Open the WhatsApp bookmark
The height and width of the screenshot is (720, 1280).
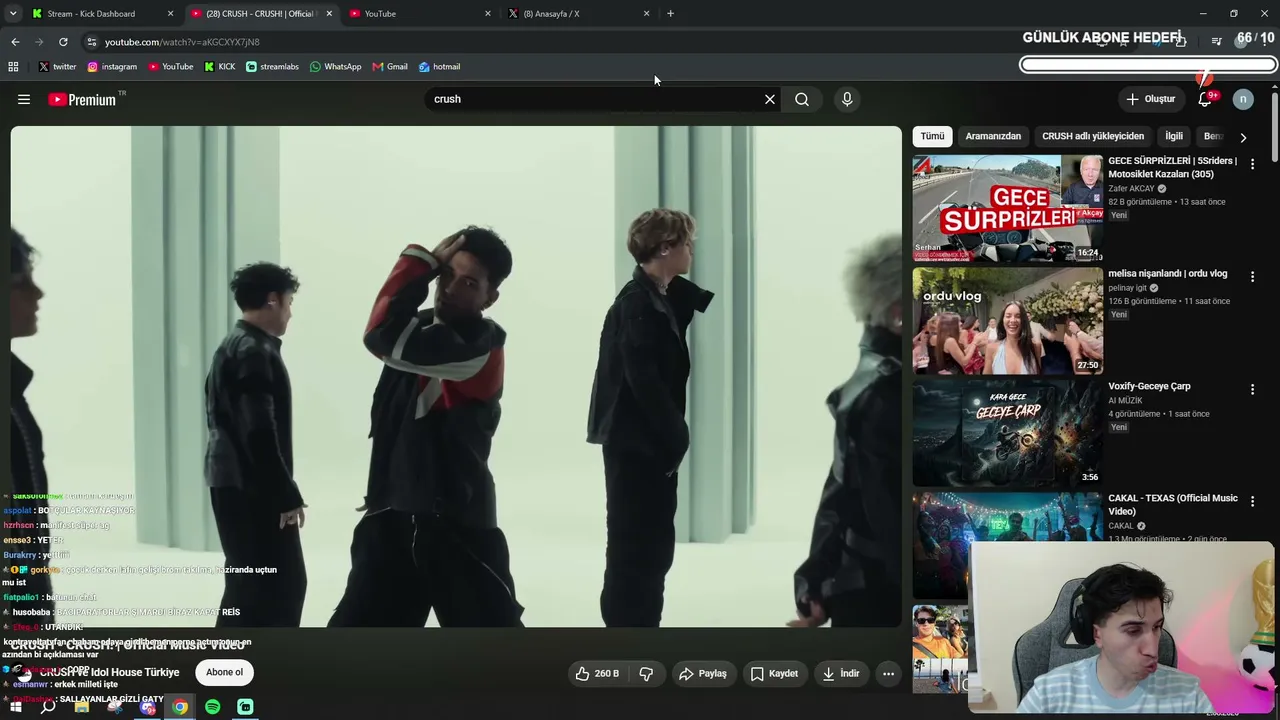(x=336, y=67)
